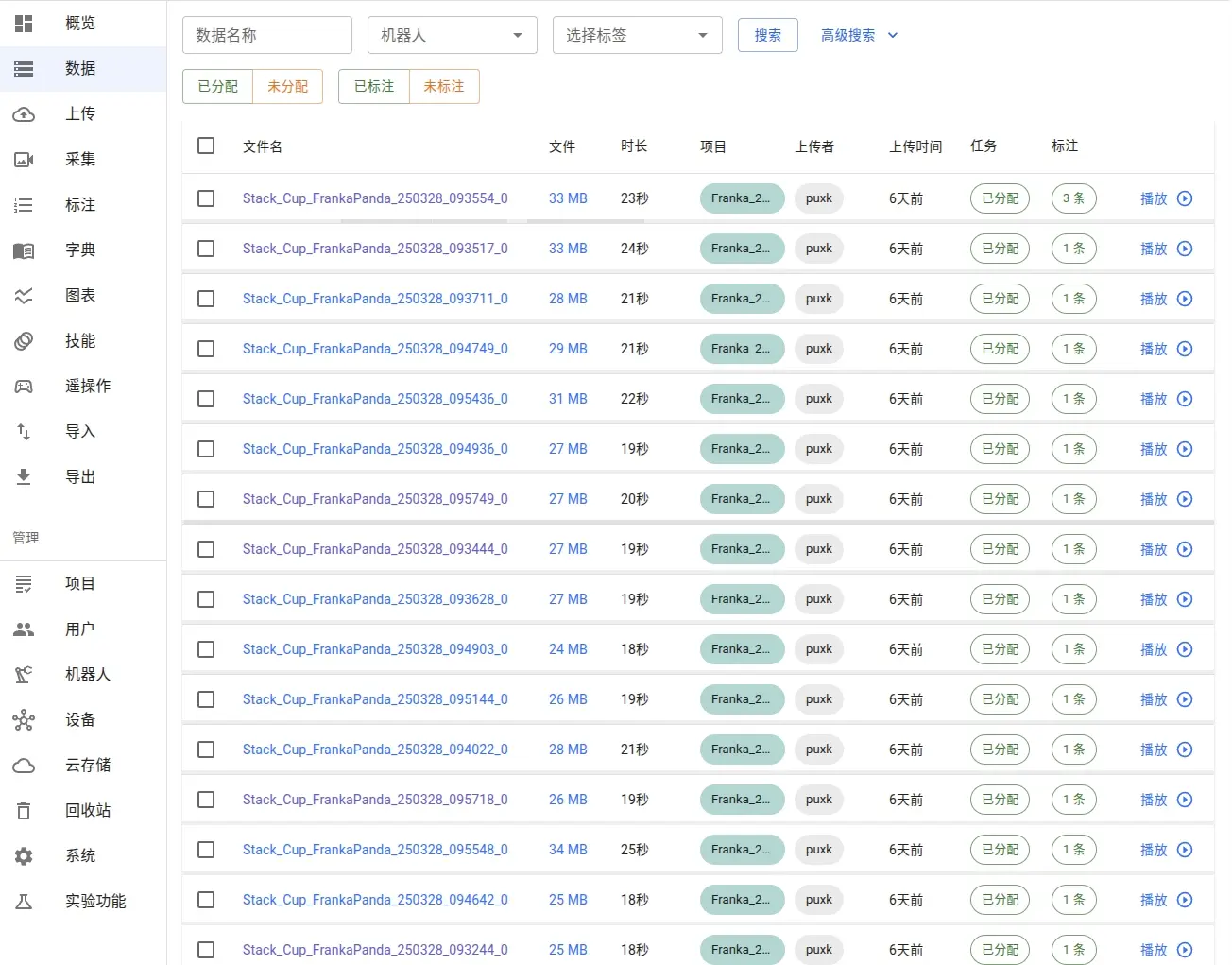Click the 数据名称 name input field
Screen dimensions: 1232x965
[267, 35]
